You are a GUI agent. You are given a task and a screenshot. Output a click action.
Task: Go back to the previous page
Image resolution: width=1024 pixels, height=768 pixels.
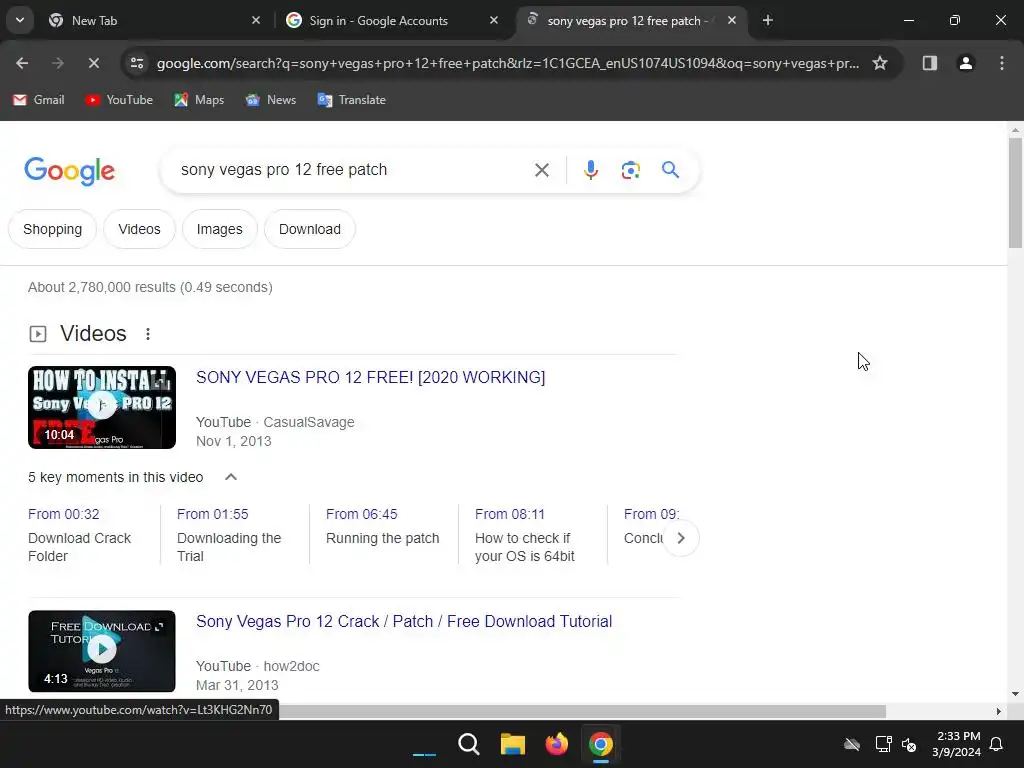tap(22, 63)
